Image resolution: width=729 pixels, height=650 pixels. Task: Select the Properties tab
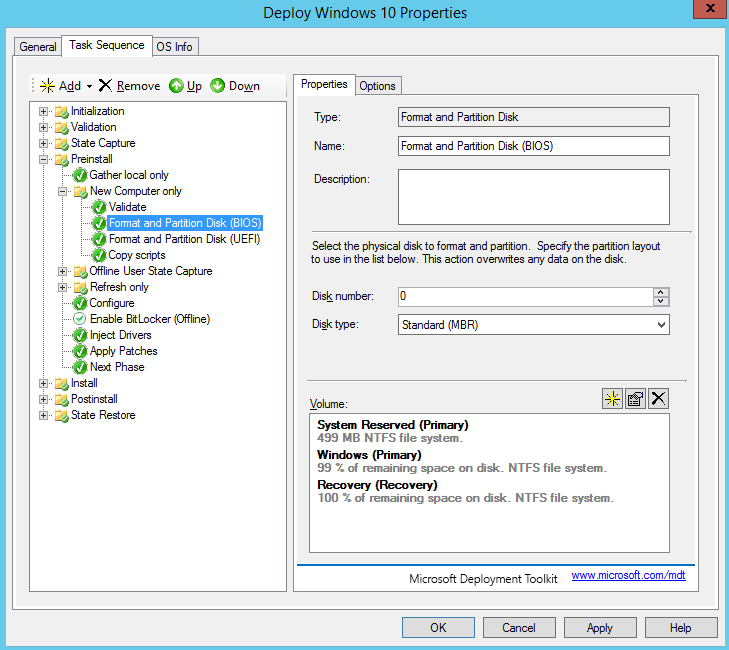click(x=324, y=84)
